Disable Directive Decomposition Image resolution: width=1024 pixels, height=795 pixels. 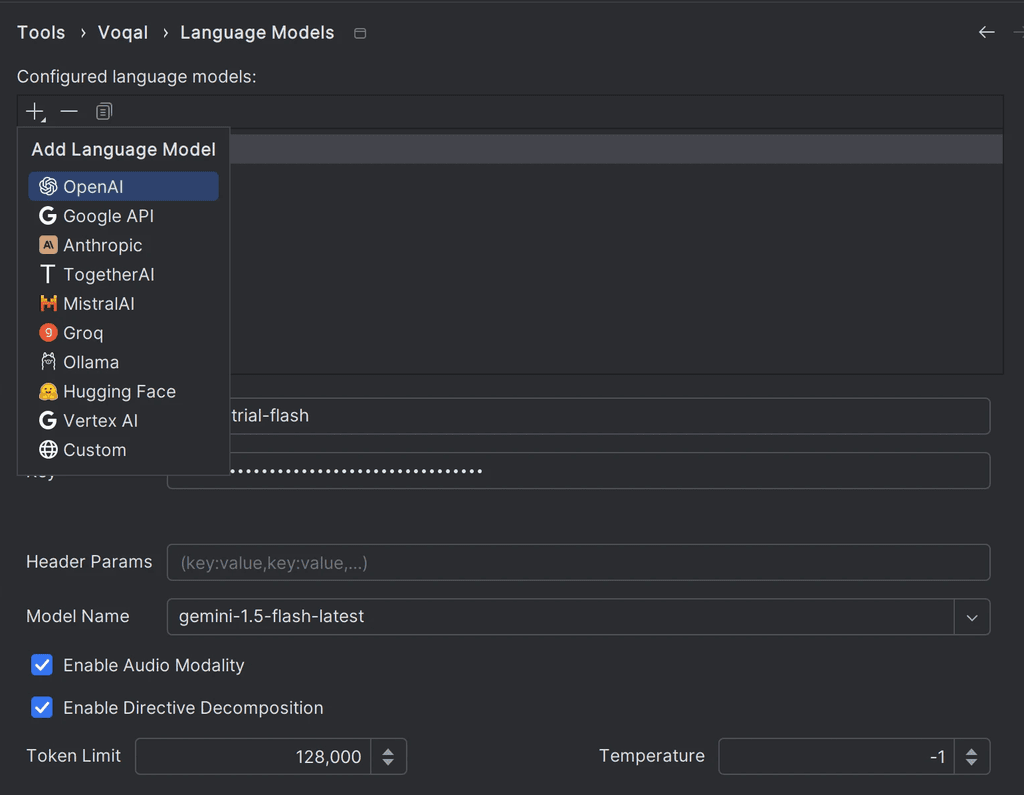(x=41, y=707)
